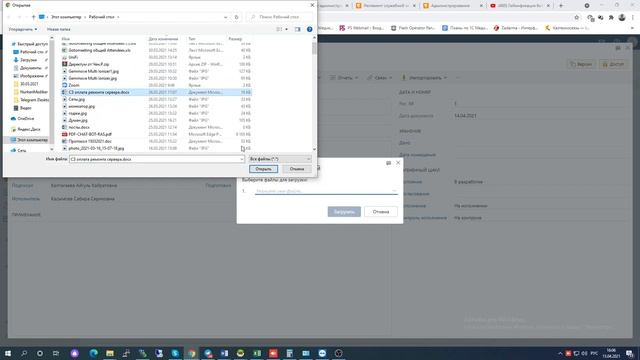
Task: Go up one folder level arrow
Action: coord(33,17)
